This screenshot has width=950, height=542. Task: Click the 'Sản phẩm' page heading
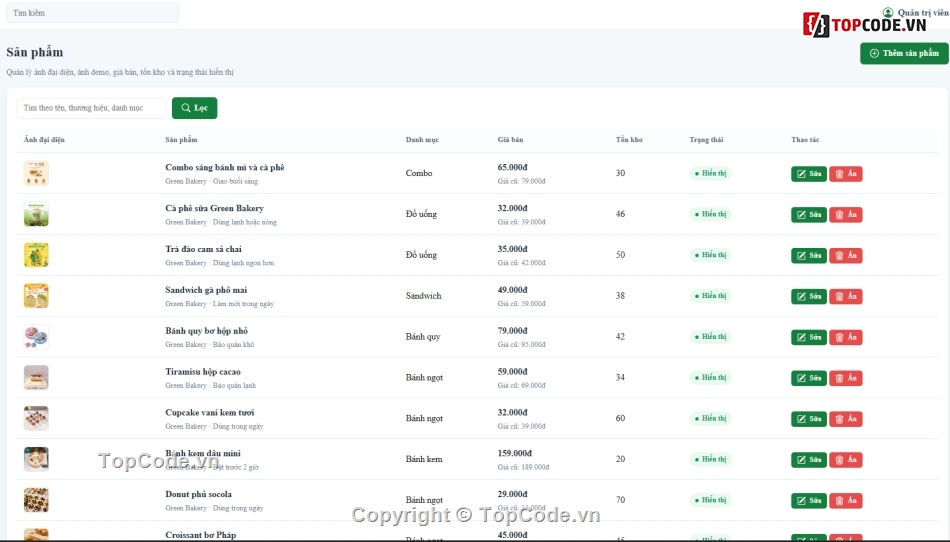pos(35,52)
